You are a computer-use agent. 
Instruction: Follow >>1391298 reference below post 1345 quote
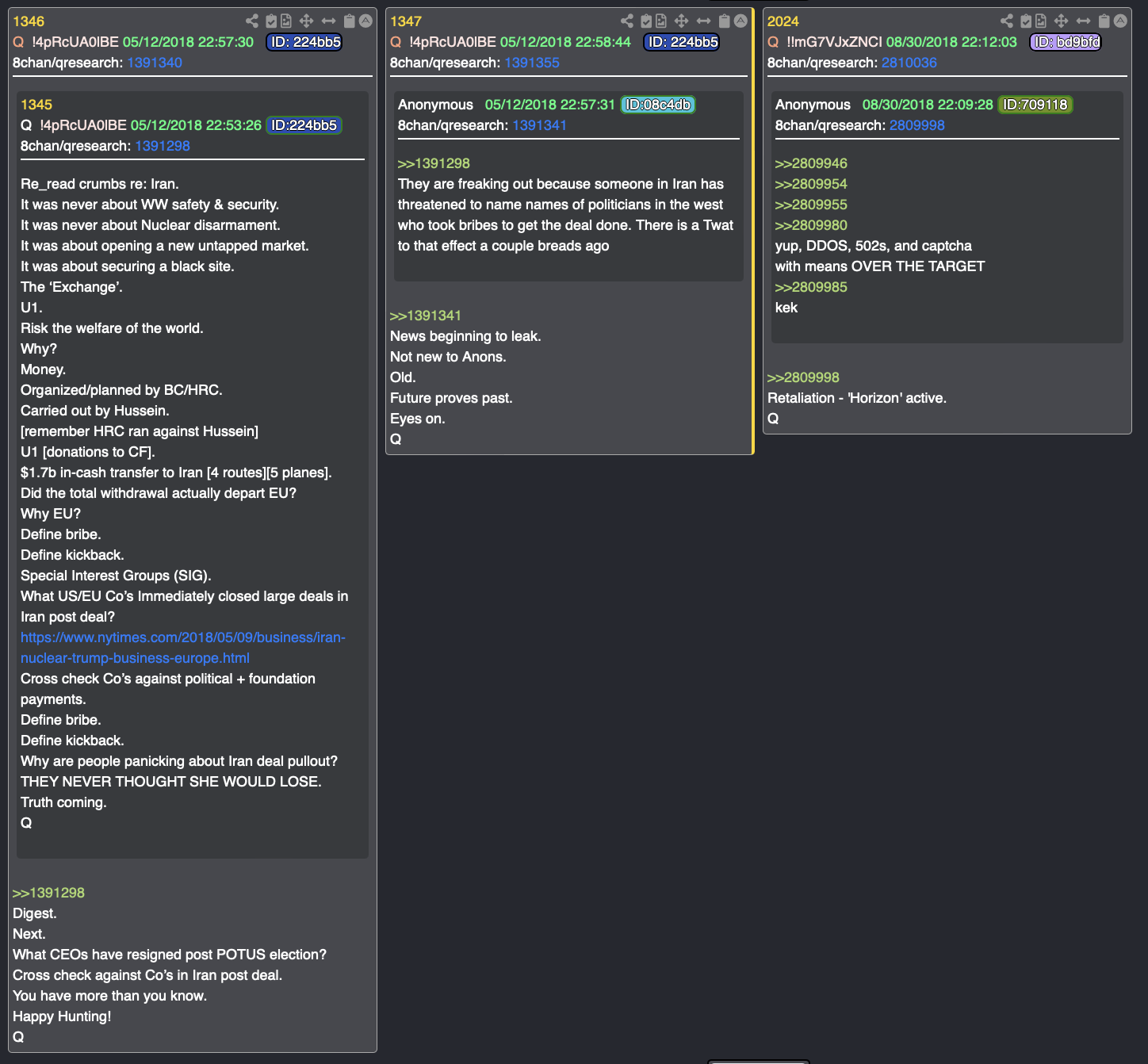coord(48,893)
